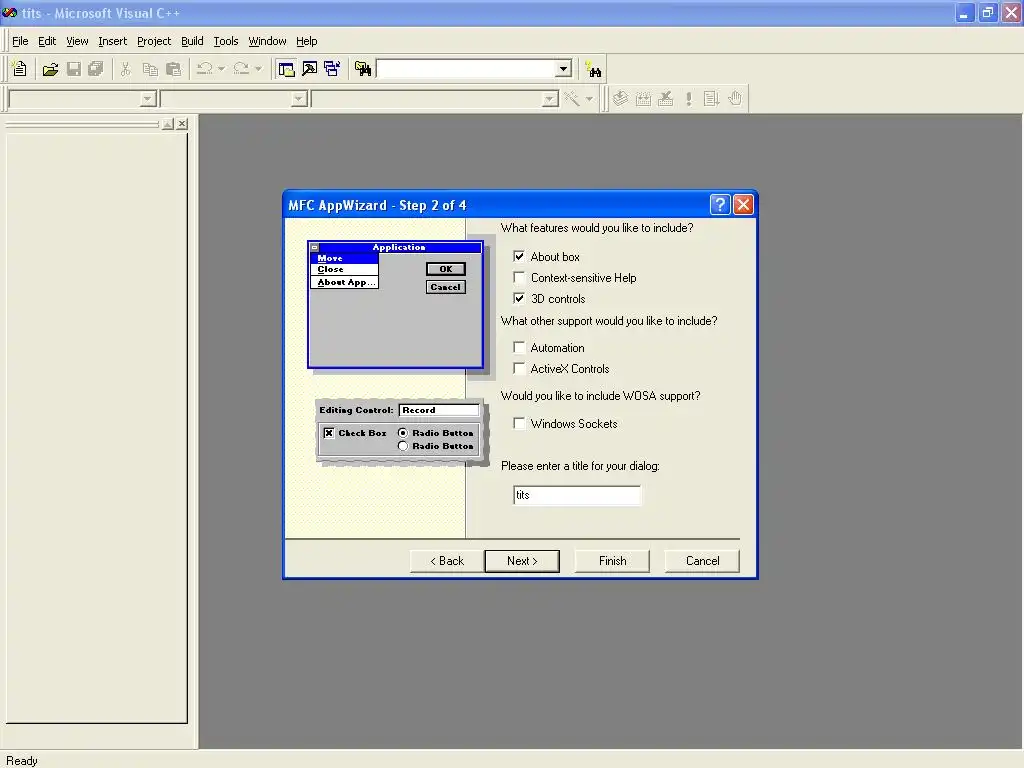Open the WizardBar filter dropdown
This screenshot has width=1024, height=768.
coord(299,99)
